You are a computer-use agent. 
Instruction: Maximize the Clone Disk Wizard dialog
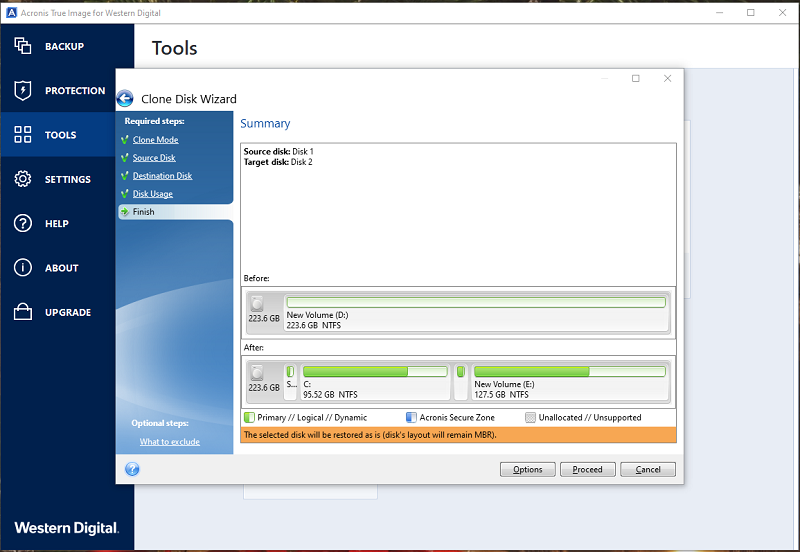point(636,79)
